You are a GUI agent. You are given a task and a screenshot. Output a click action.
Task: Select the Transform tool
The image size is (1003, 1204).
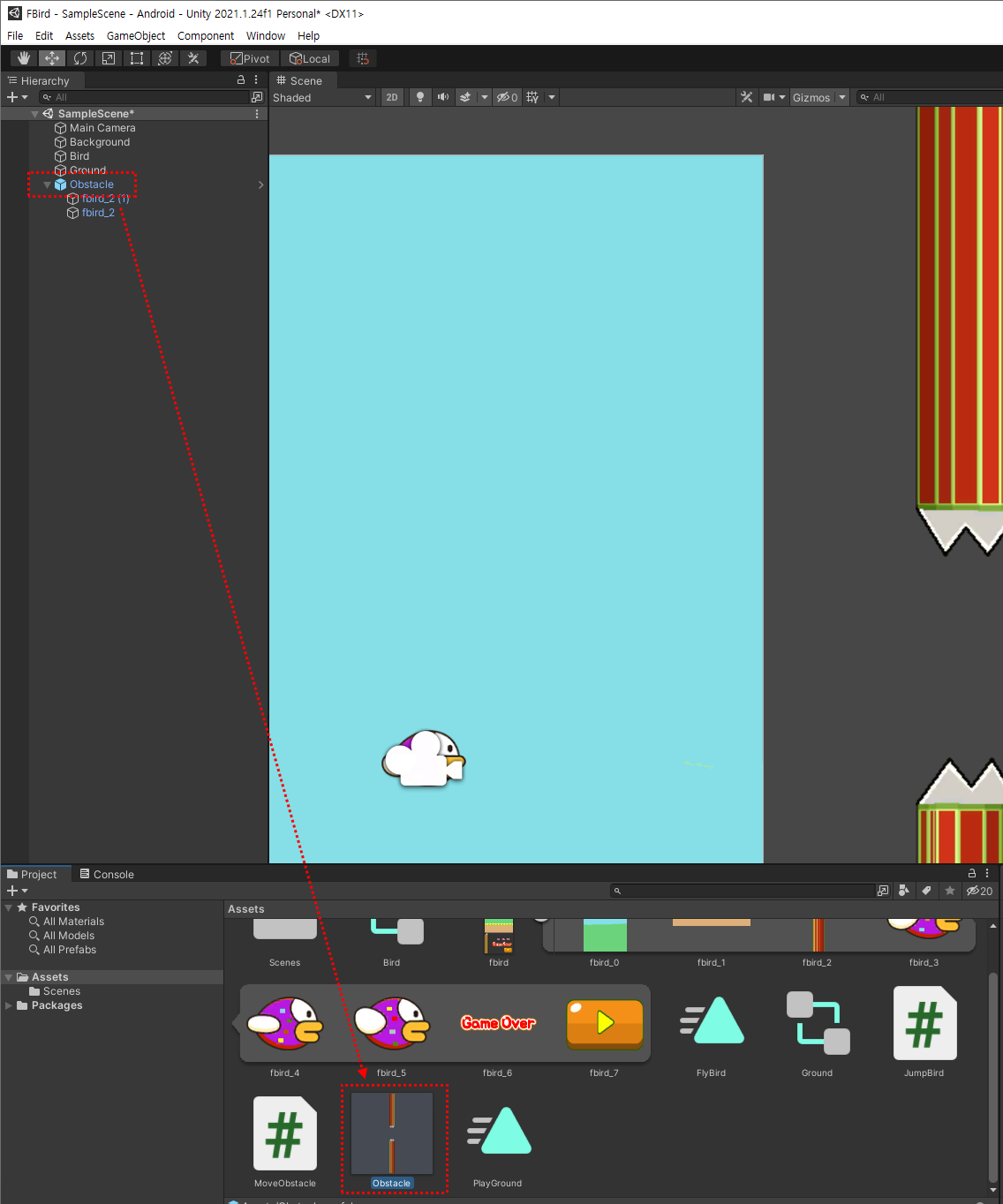pyautogui.click(x=165, y=58)
